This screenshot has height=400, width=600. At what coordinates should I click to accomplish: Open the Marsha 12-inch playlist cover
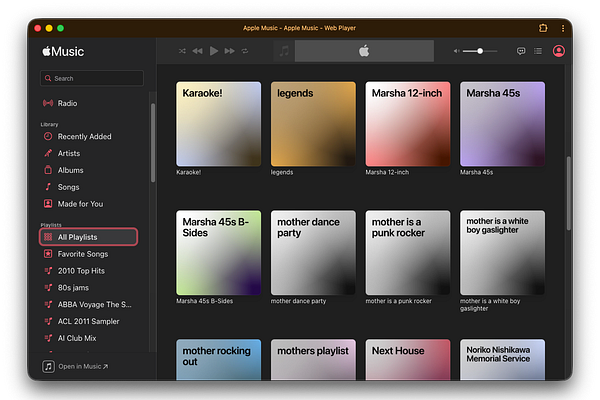[408, 124]
